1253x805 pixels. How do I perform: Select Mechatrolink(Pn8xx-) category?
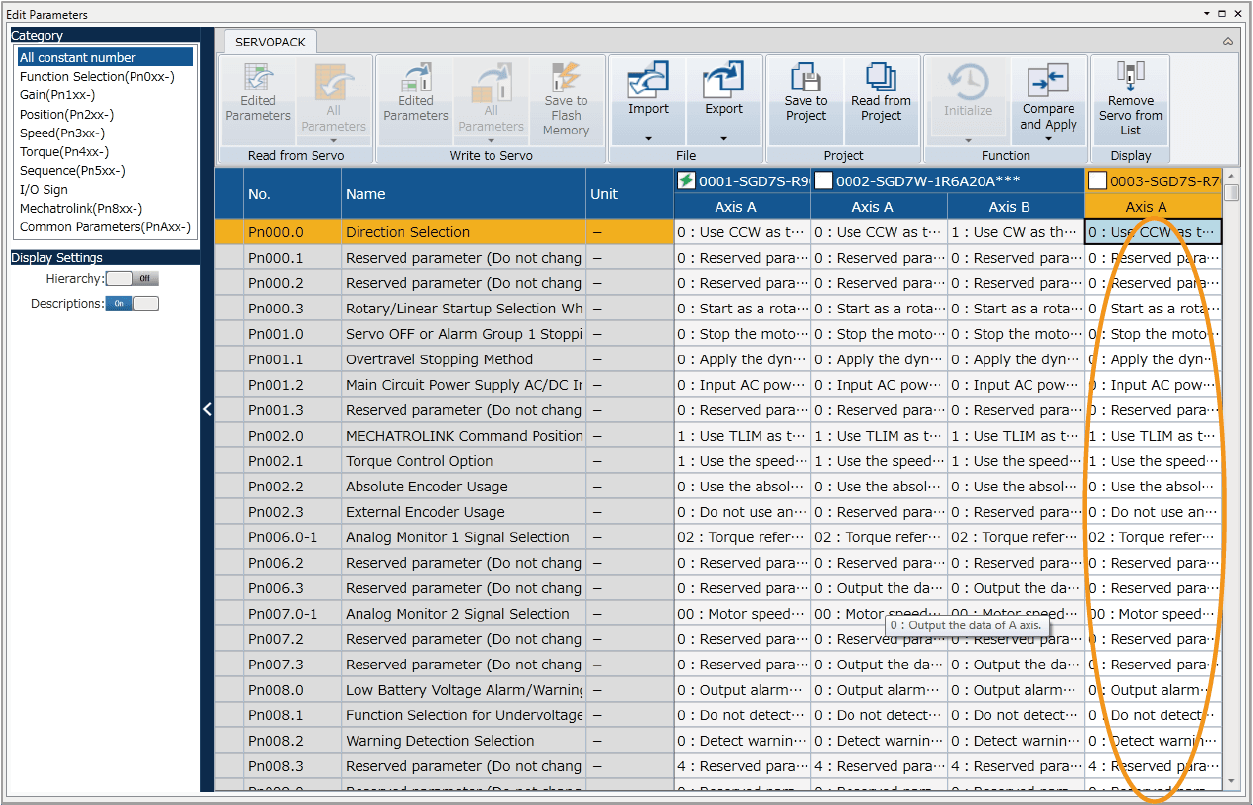pyautogui.click(x=81, y=208)
